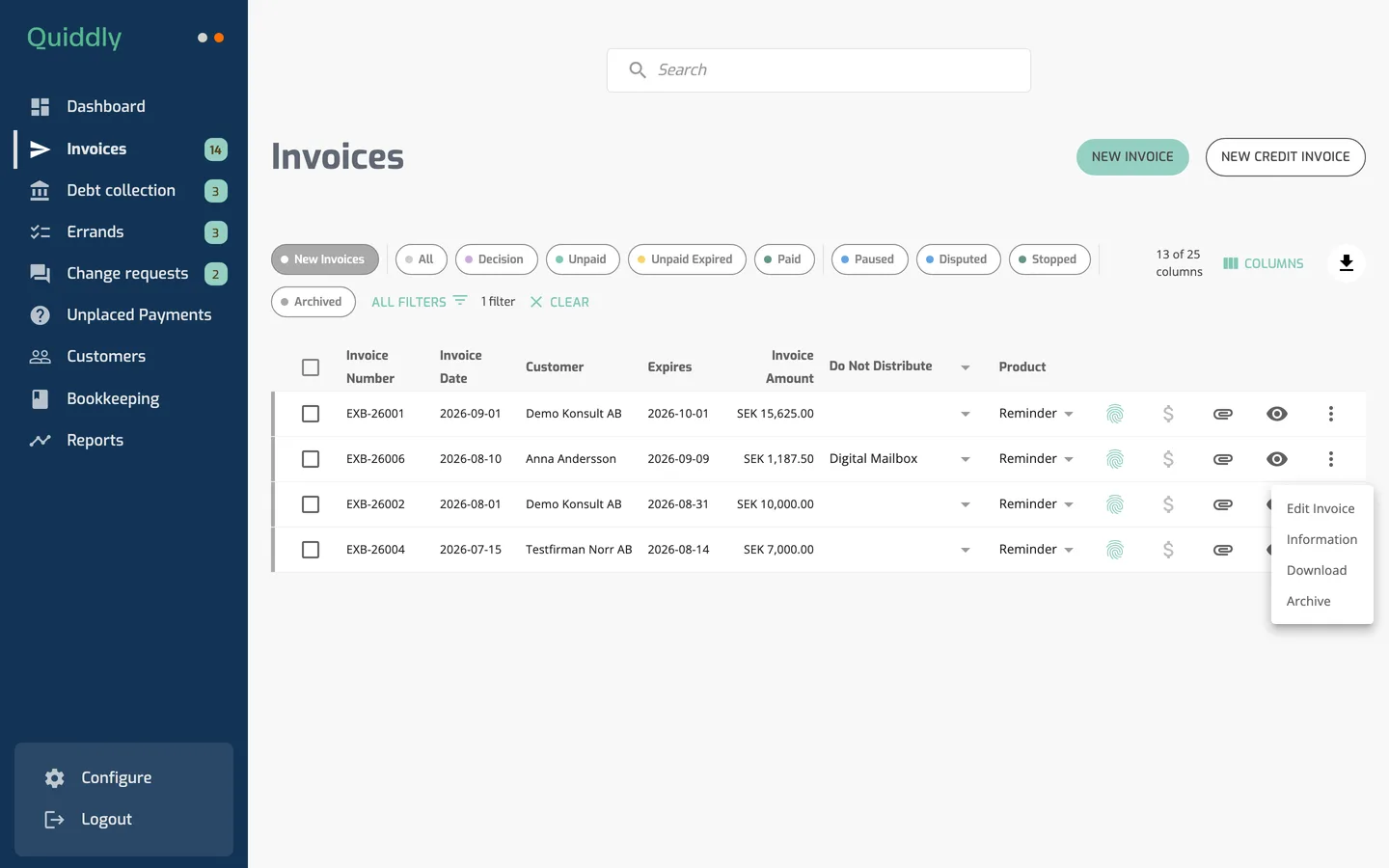Open Digital Mailbox dropdown for EXB-26006

click(966, 459)
